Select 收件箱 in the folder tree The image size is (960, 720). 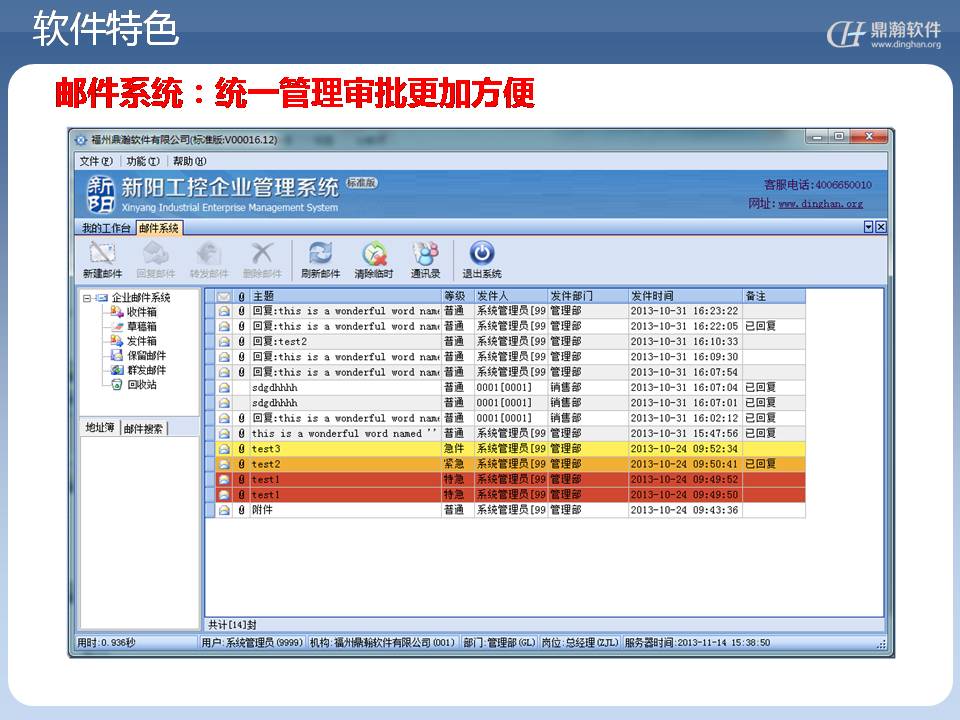point(142,312)
